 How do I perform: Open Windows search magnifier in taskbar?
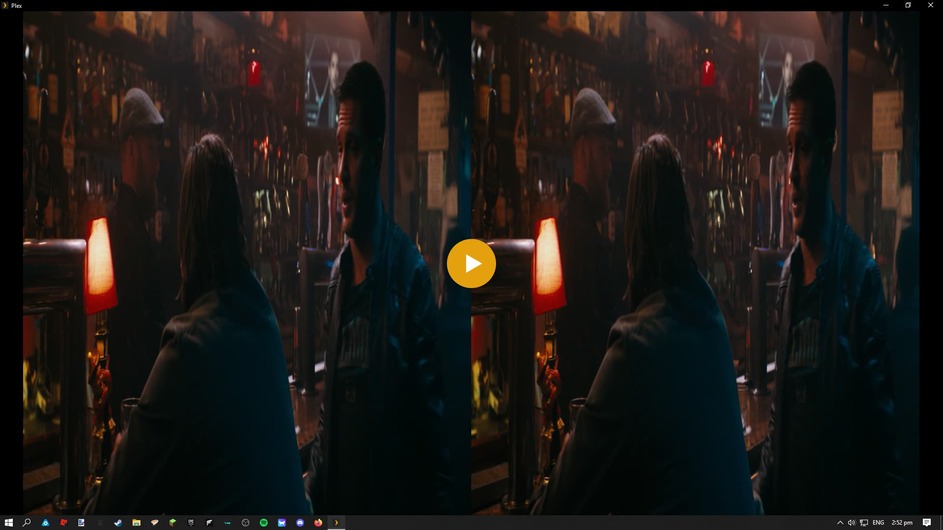[x=26, y=523]
